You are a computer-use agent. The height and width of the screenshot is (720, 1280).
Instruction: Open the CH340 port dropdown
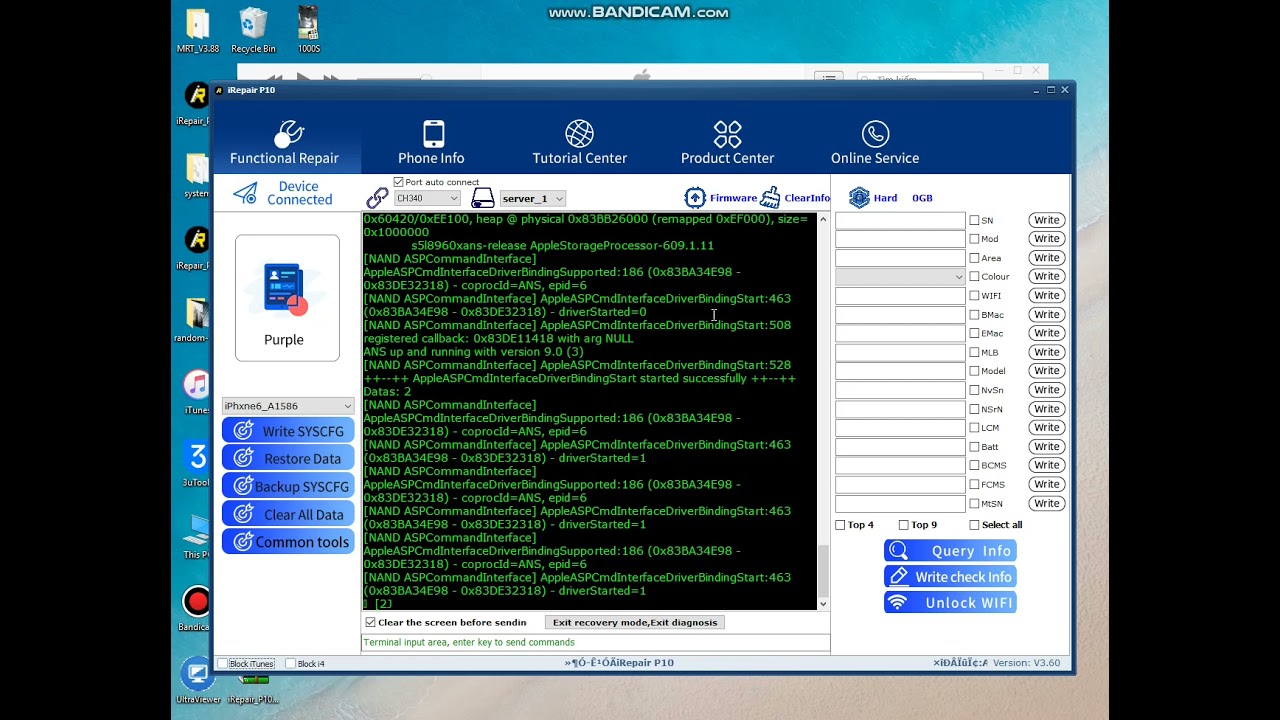427,198
